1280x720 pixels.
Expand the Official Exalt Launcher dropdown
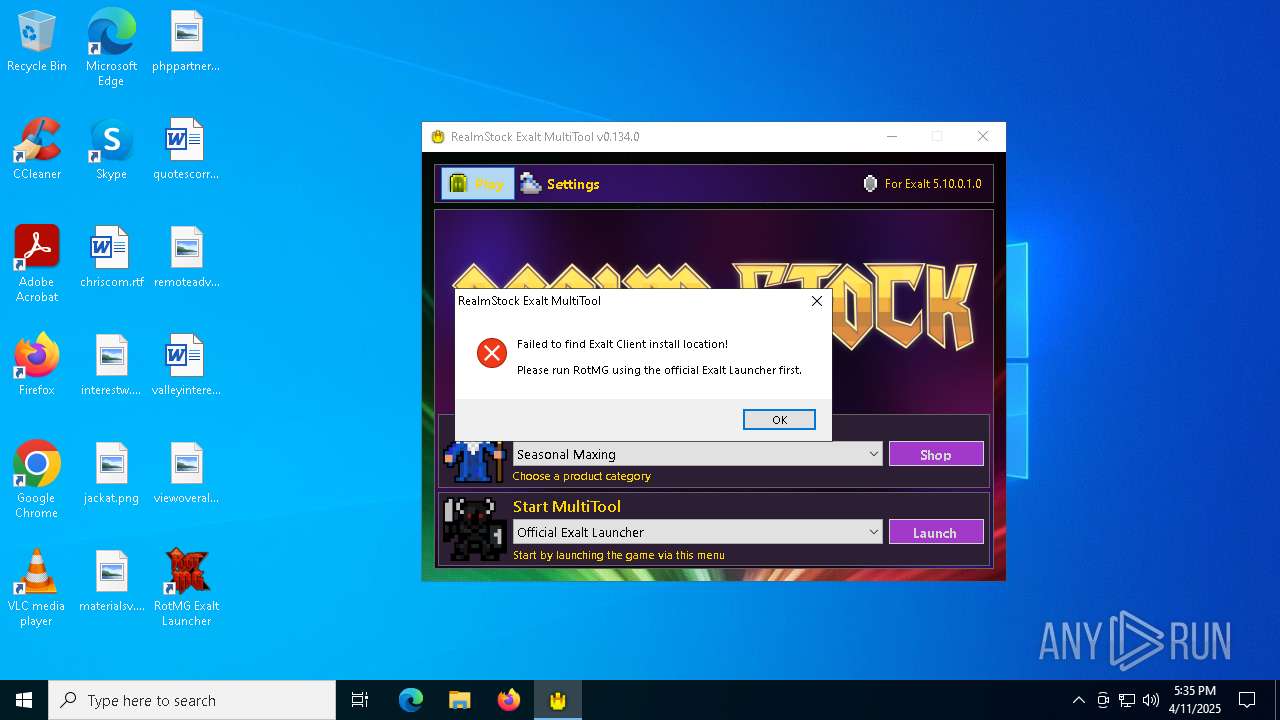pos(873,532)
